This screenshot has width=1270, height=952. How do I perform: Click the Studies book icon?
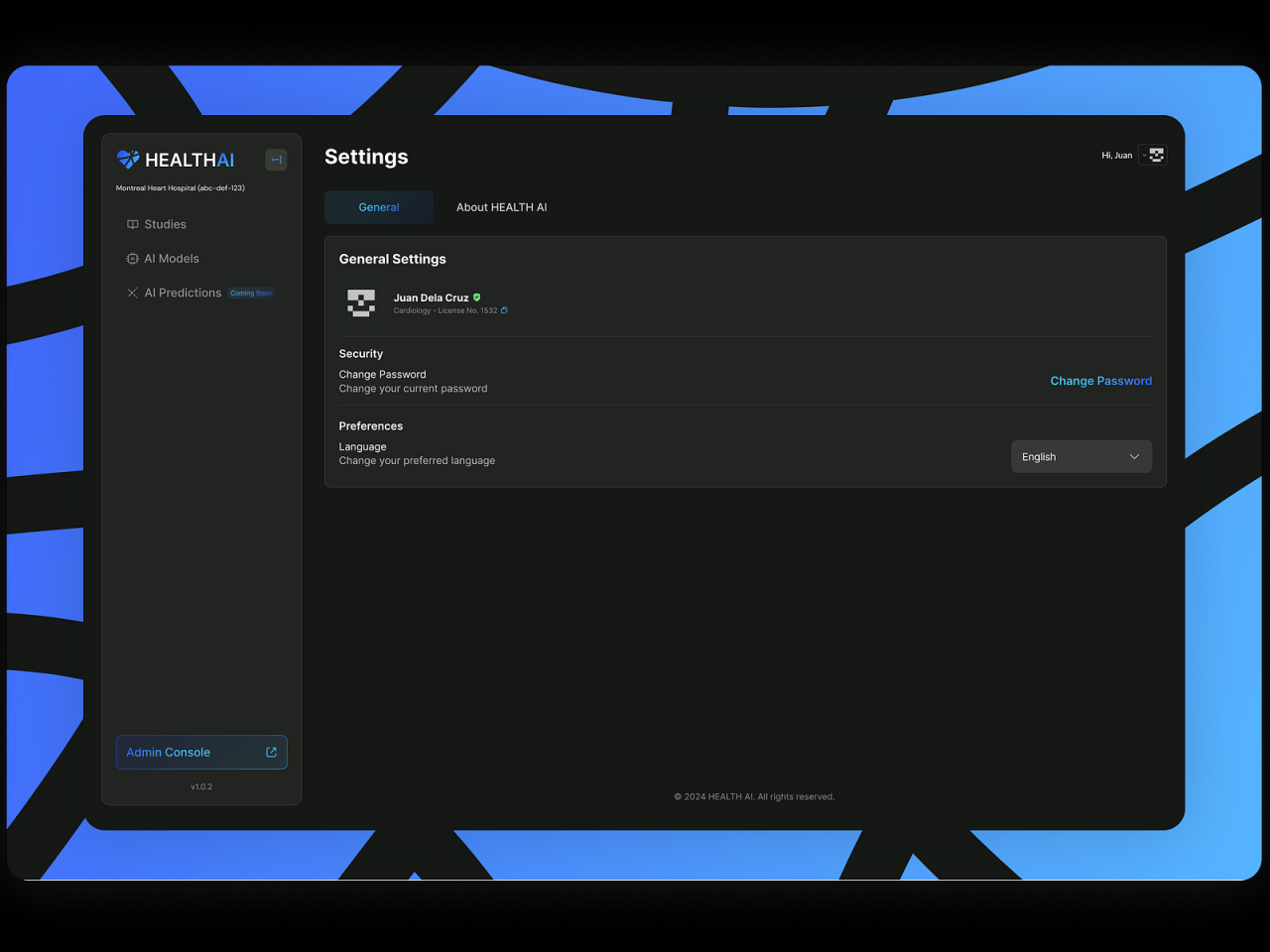(x=132, y=224)
